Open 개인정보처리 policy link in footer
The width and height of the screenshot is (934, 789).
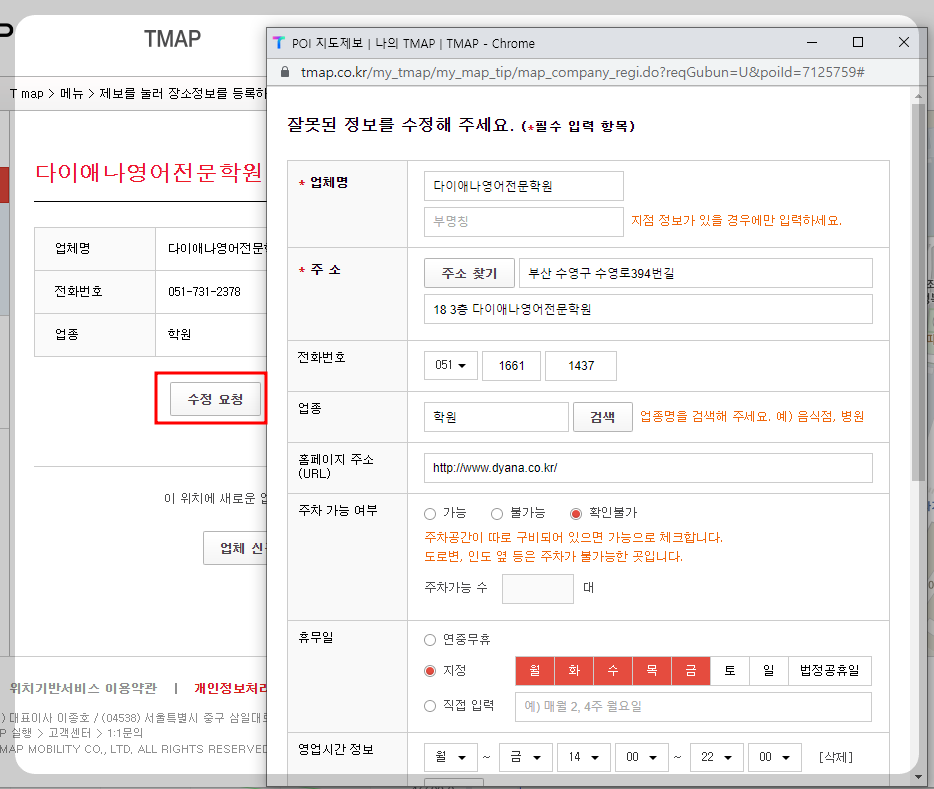231,689
